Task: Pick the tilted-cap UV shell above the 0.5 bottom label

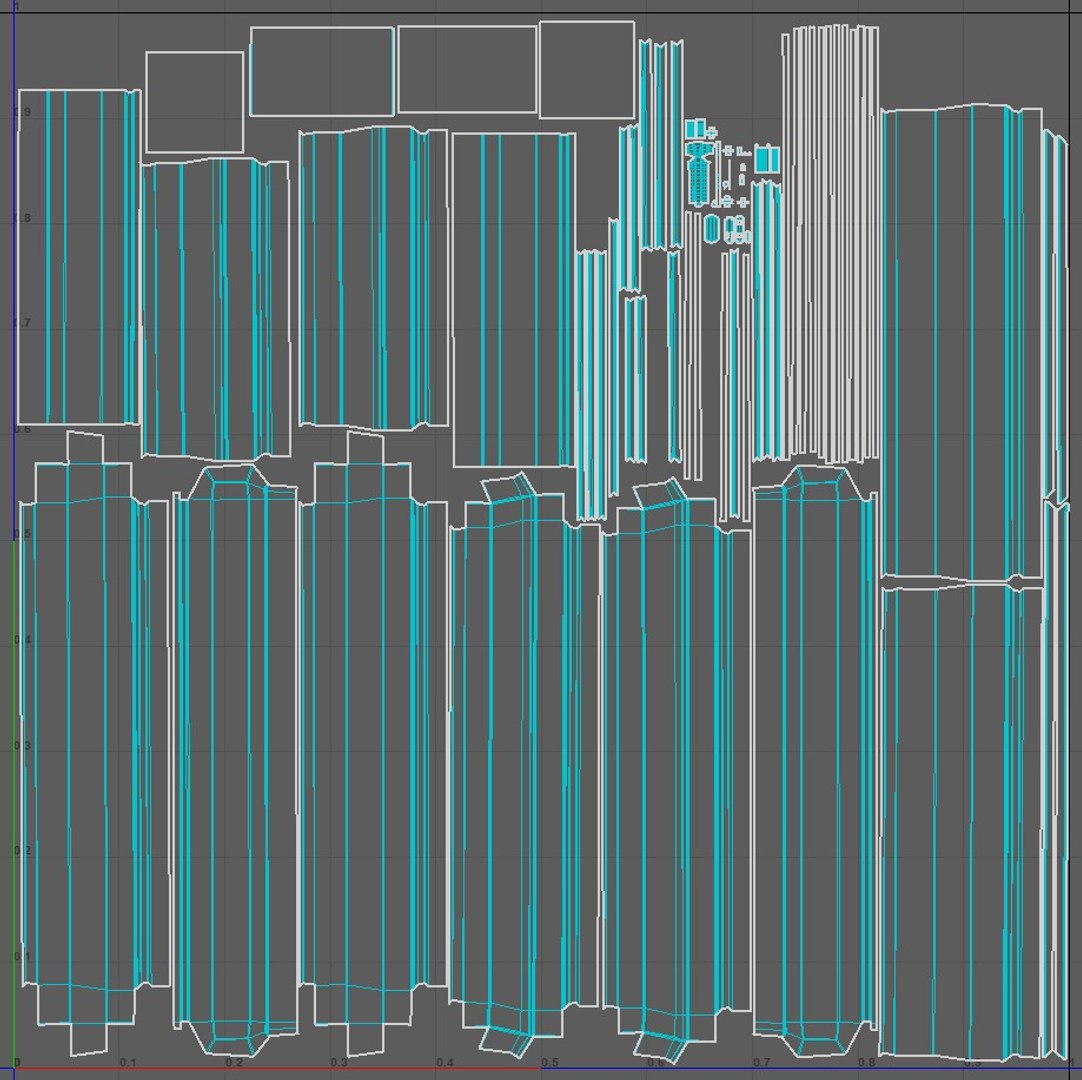Action: click(524, 766)
